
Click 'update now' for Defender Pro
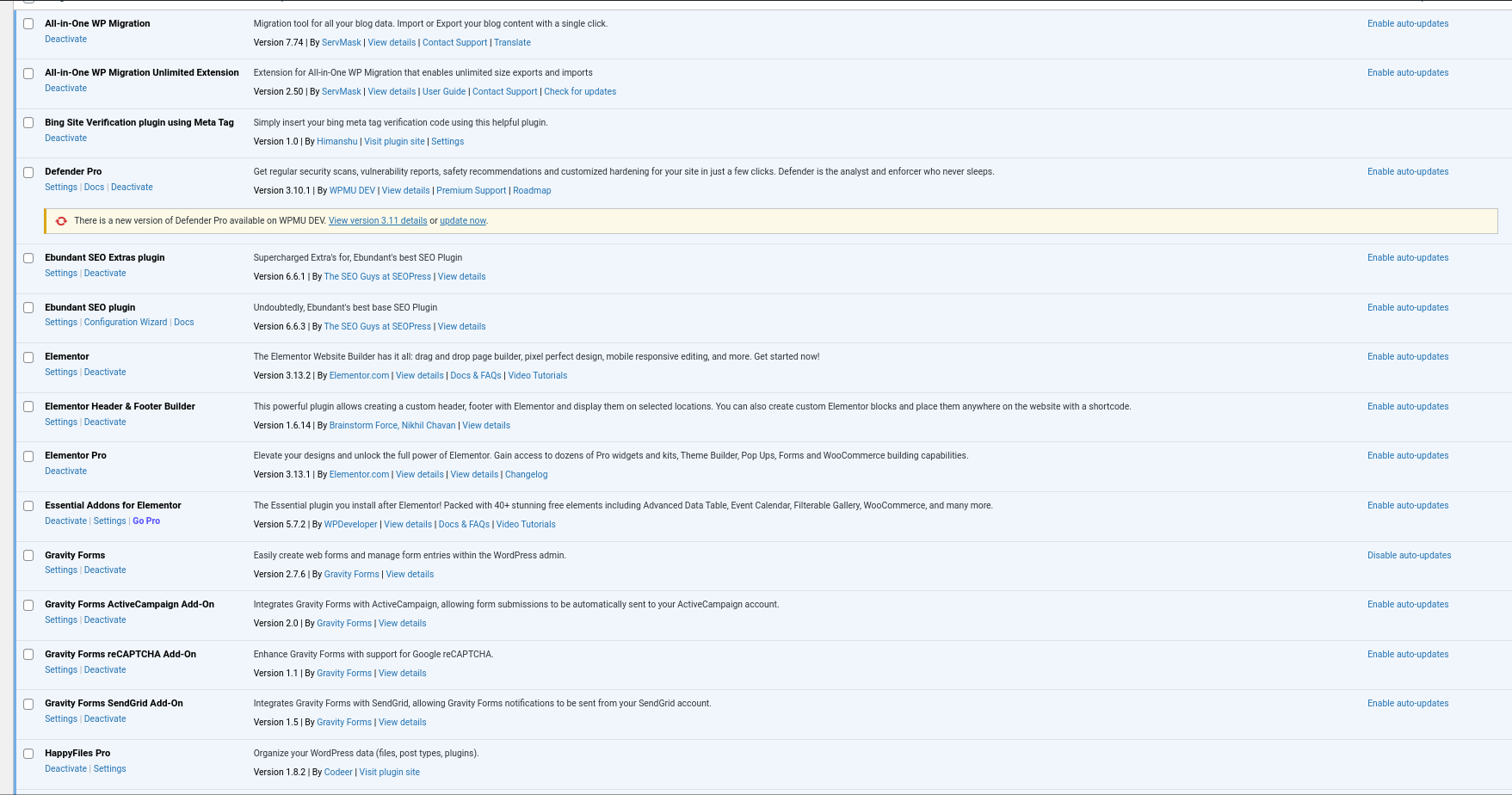(x=463, y=221)
